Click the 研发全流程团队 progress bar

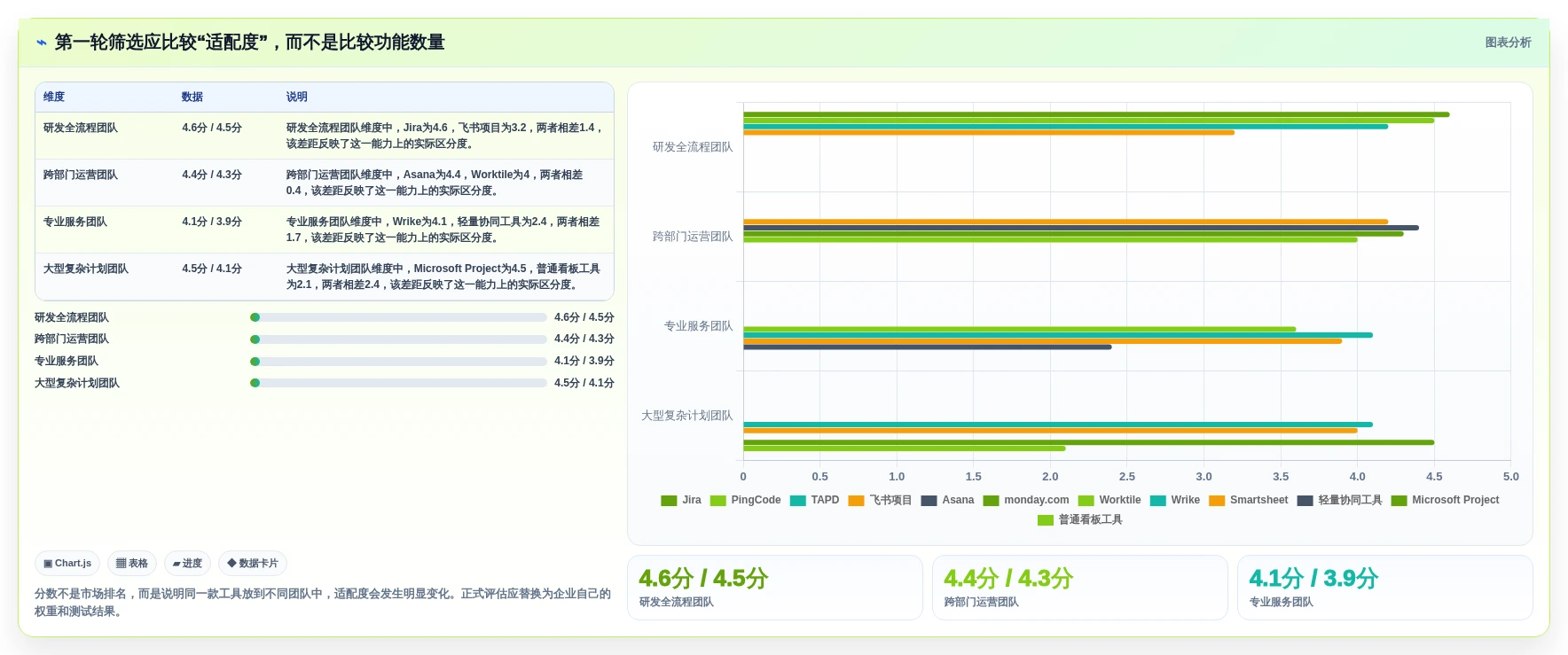(398, 317)
